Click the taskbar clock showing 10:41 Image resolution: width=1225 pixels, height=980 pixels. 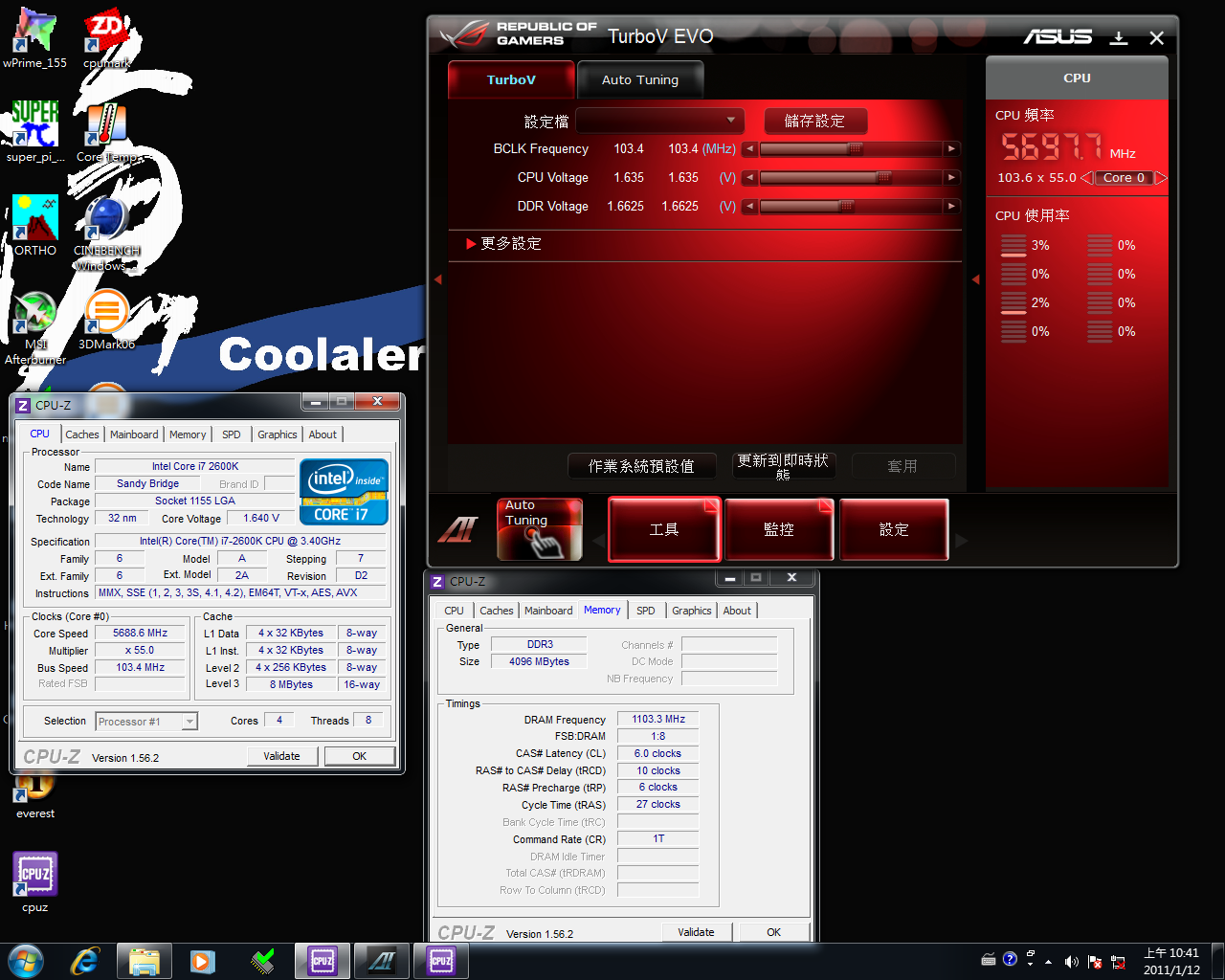(x=1171, y=962)
